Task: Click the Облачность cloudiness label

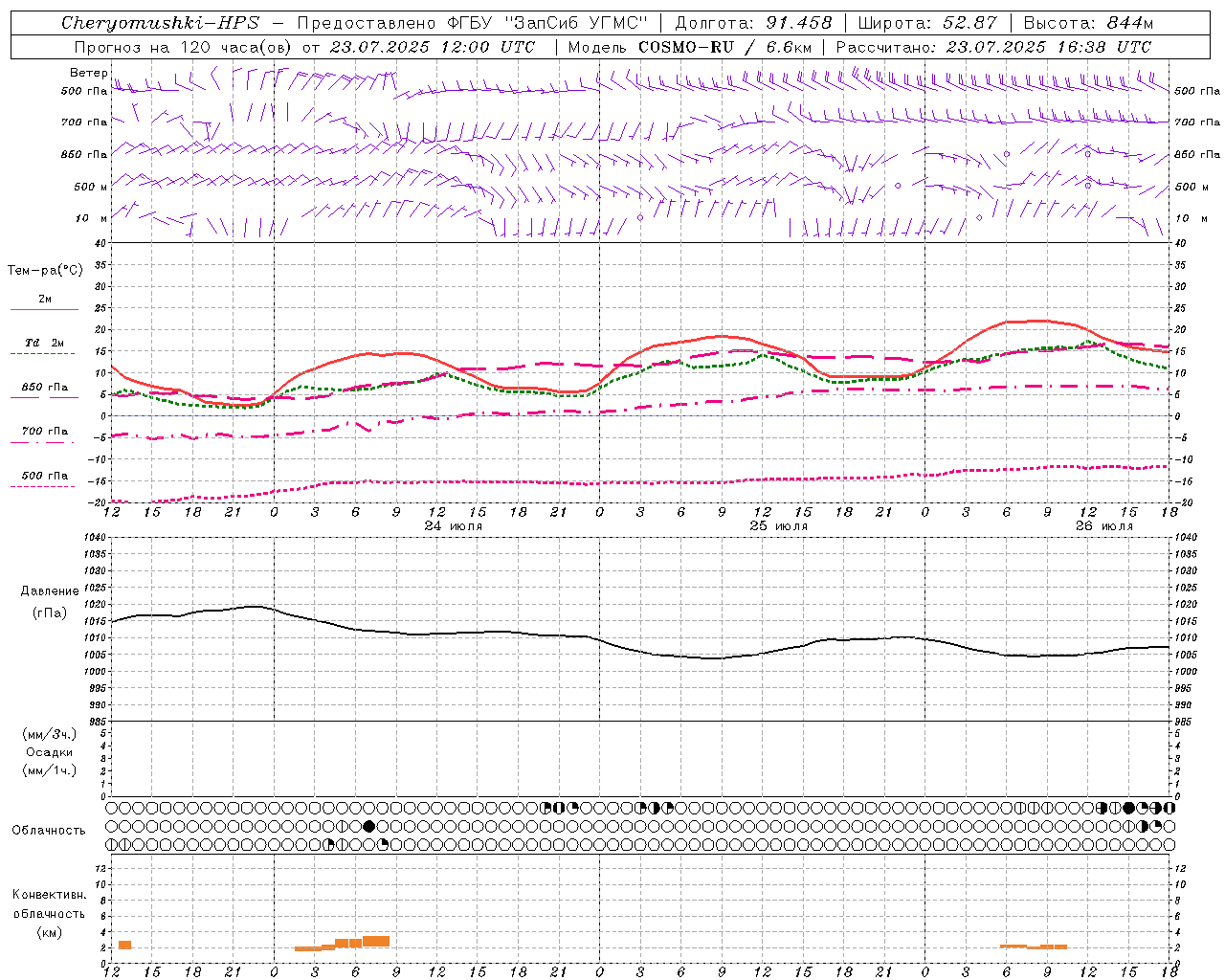Action: pos(49,831)
